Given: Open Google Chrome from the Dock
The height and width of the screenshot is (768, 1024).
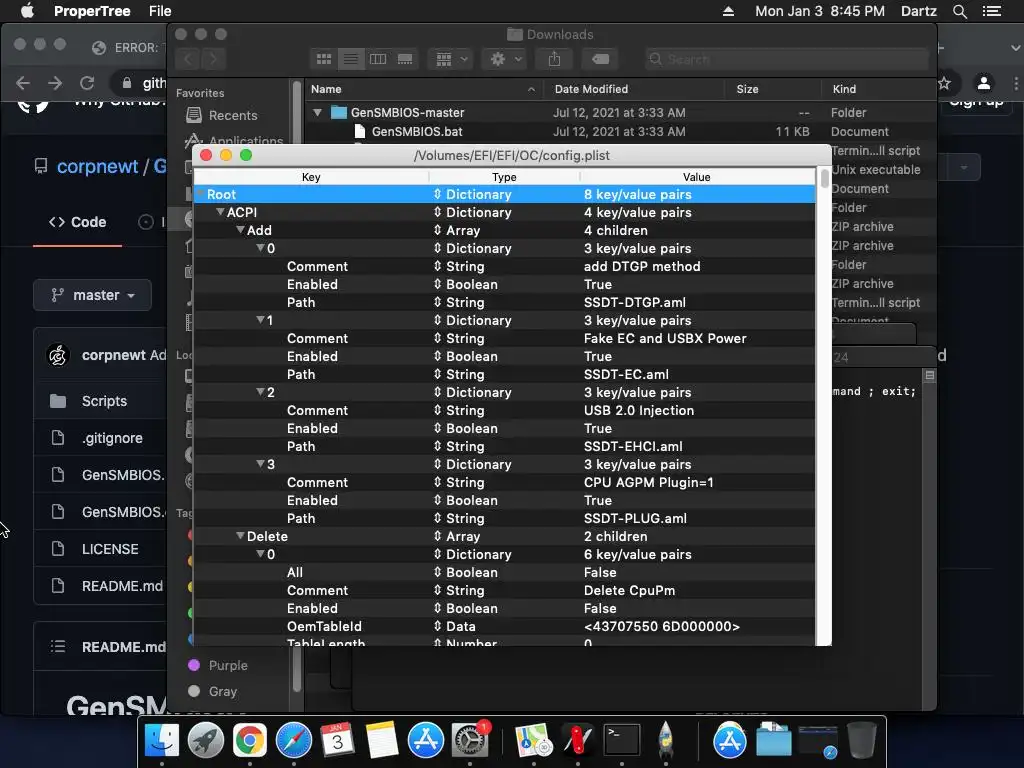Looking at the screenshot, I should [250, 741].
